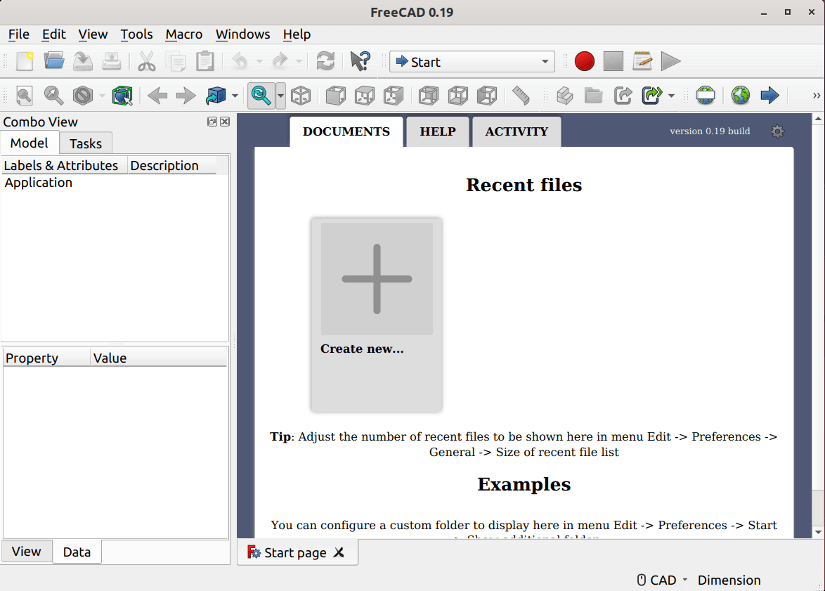Go forward with right navigation arrow
This screenshot has height=591, width=825.
(x=186, y=96)
